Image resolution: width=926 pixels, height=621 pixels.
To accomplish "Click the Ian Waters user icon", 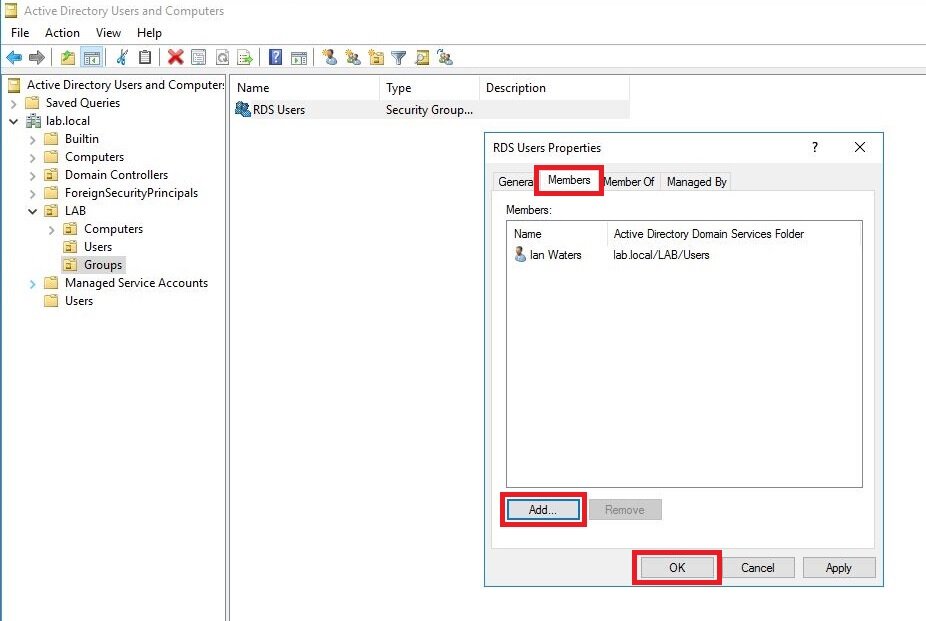I will 520,254.
